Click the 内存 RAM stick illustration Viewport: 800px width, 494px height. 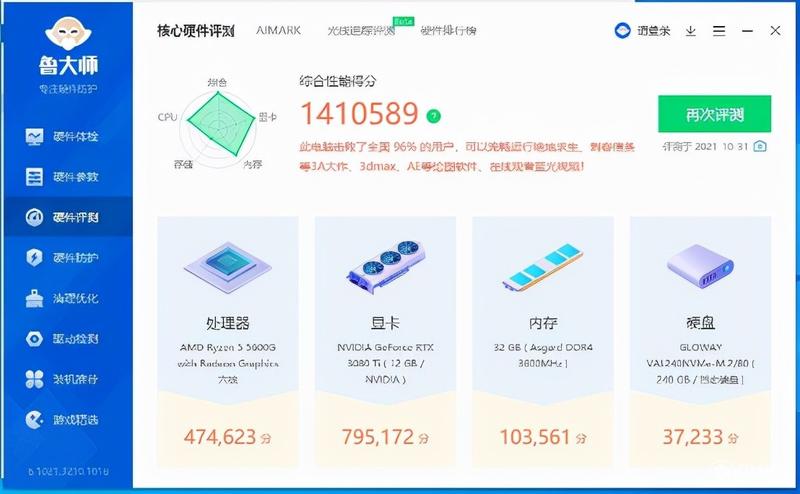(x=543, y=267)
